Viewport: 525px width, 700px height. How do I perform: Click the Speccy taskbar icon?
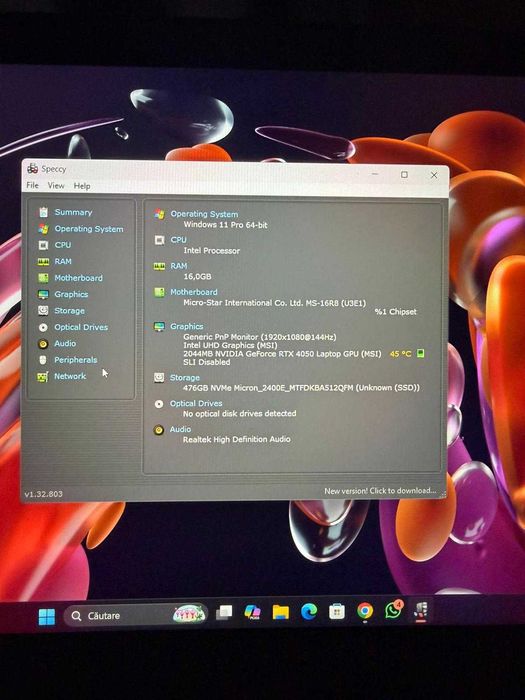(x=421, y=610)
